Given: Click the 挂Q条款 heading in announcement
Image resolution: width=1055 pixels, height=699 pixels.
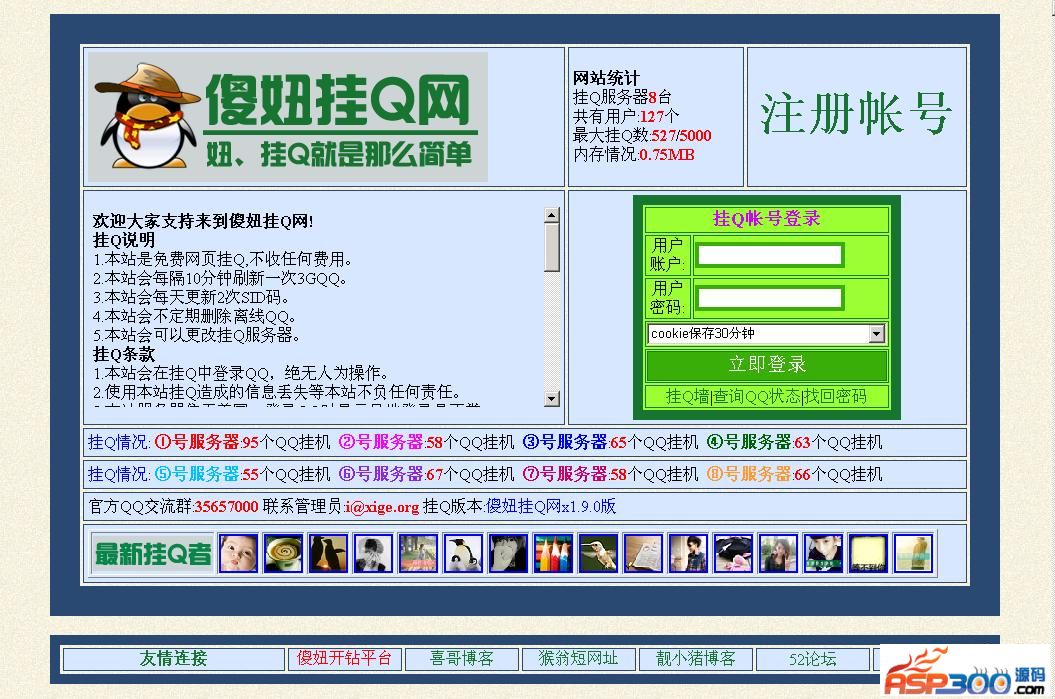Looking at the screenshot, I should pos(124,354).
